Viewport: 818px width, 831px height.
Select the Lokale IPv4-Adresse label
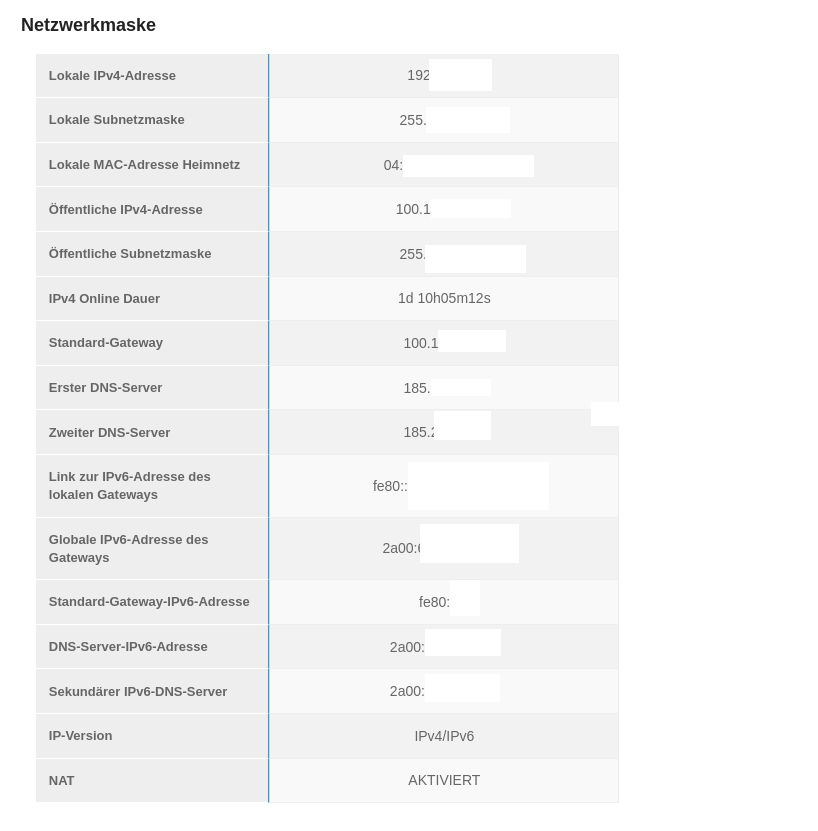(x=112, y=76)
